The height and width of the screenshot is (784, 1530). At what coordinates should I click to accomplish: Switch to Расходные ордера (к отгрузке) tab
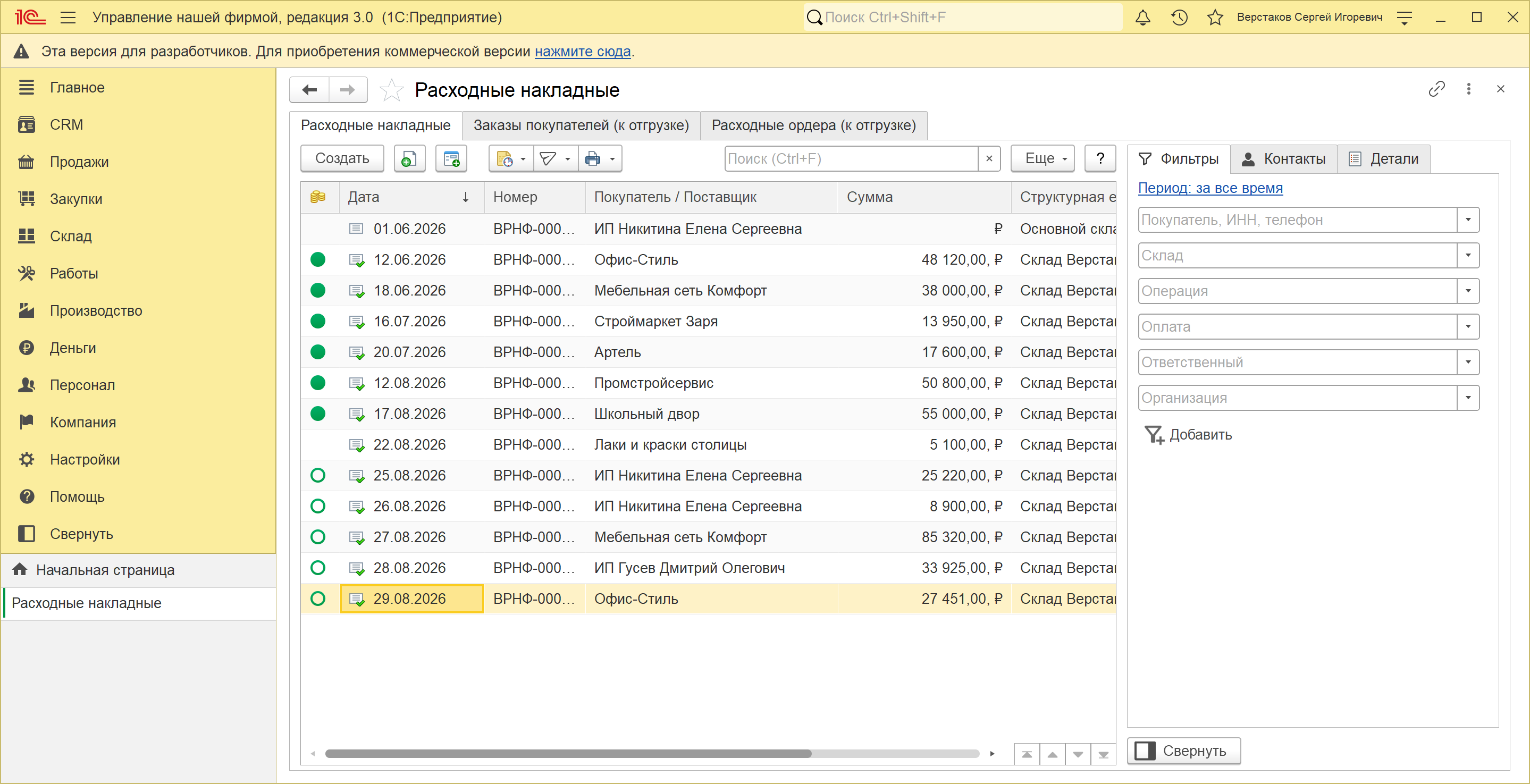(x=814, y=125)
